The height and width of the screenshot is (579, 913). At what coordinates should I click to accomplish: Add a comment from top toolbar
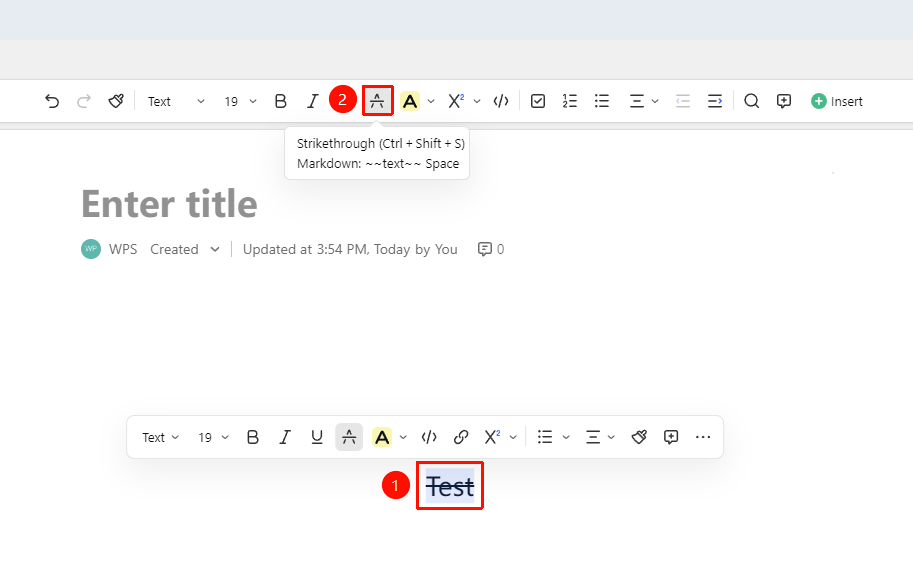(784, 101)
